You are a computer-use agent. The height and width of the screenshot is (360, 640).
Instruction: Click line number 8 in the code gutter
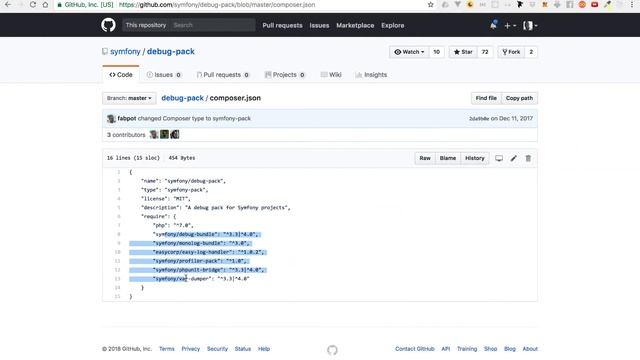click(119, 234)
